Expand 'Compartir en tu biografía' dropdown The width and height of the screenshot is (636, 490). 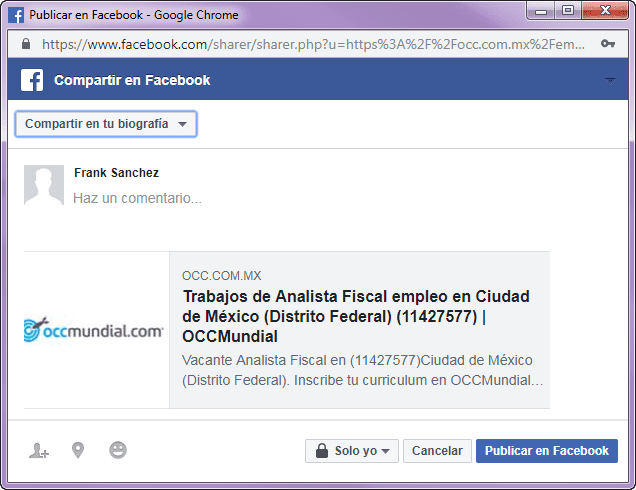click(x=106, y=124)
